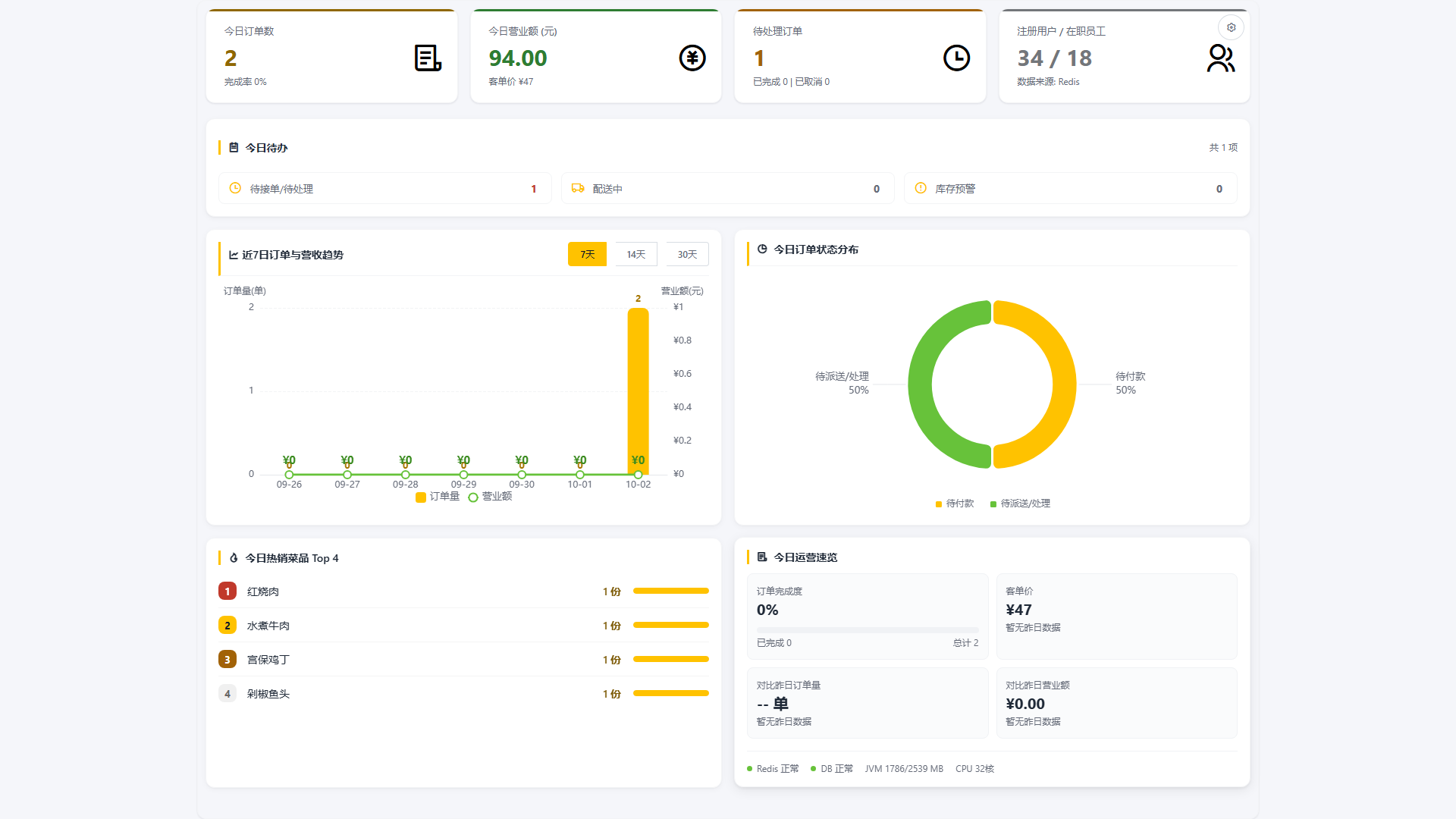The width and height of the screenshot is (1456, 819).
Task: Click the users icon in 注册用户 card
Action: (1221, 58)
